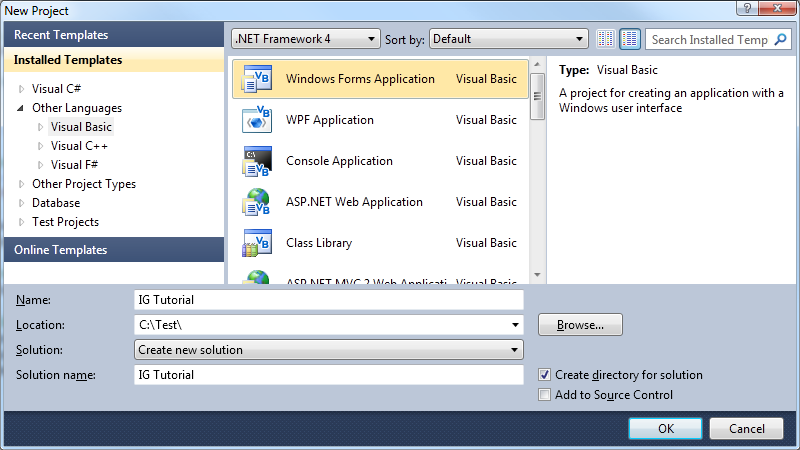
Task: Switch to small icons view
Action: [606, 39]
